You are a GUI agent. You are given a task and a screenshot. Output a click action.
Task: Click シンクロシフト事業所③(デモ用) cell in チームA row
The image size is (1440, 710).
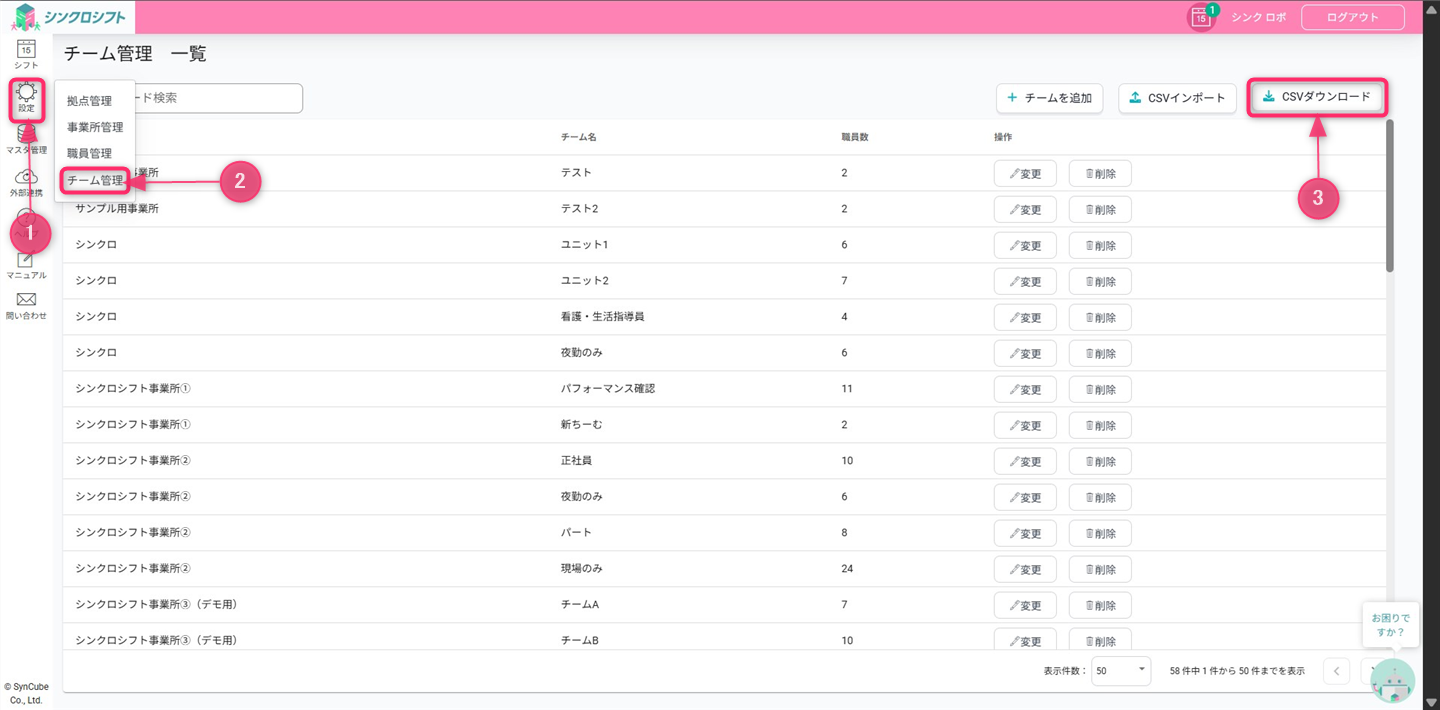pyautogui.click(x=156, y=605)
